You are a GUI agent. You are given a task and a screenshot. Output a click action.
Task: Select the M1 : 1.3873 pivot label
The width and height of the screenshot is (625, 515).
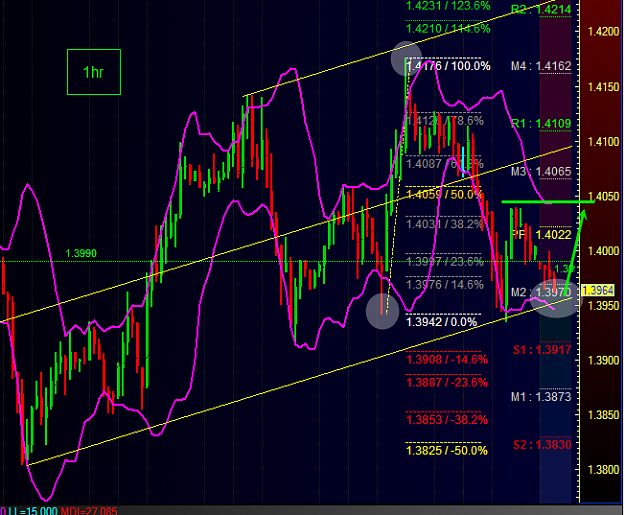point(541,397)
